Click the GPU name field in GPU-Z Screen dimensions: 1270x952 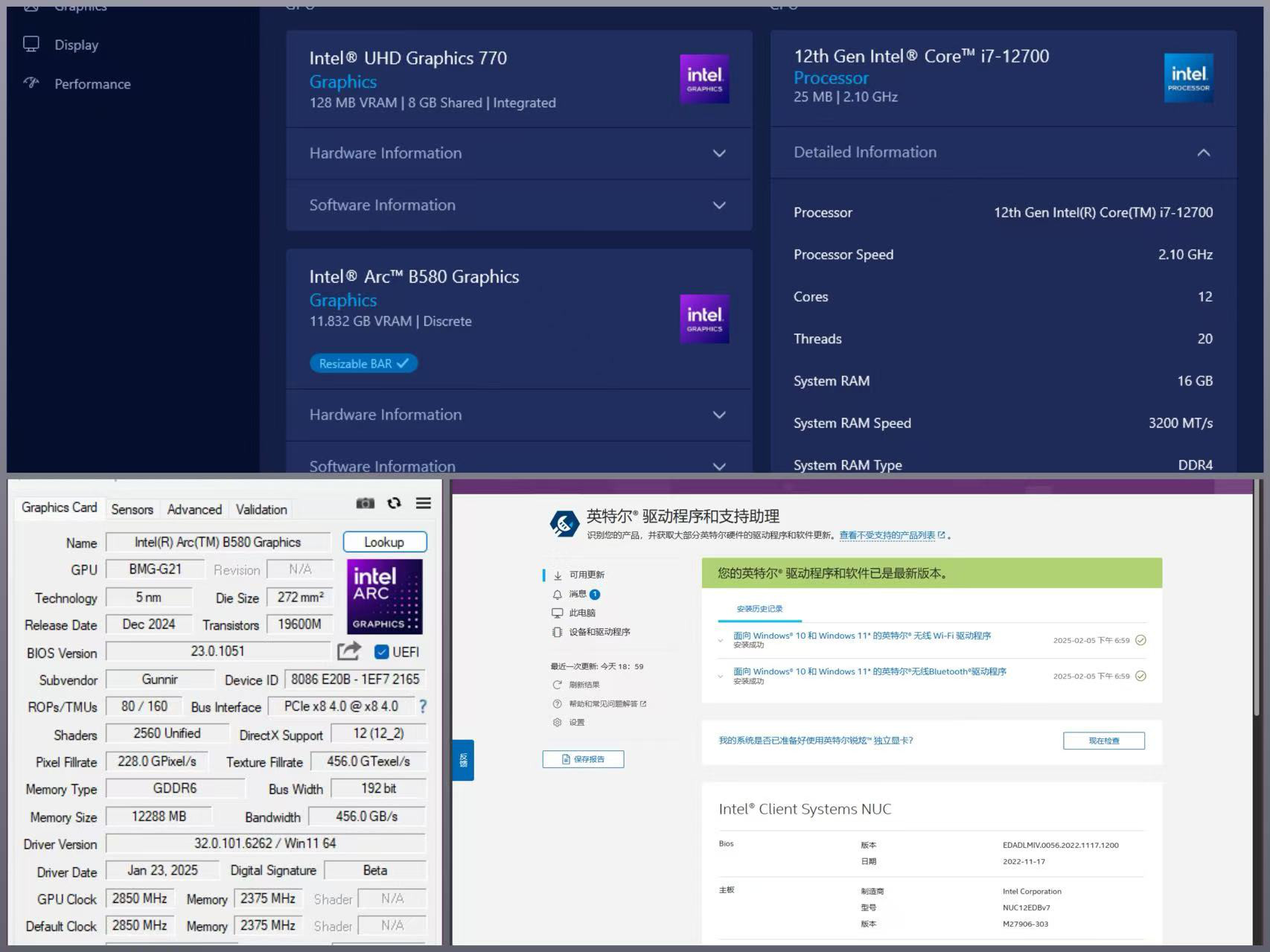click(x=218, y=542)
